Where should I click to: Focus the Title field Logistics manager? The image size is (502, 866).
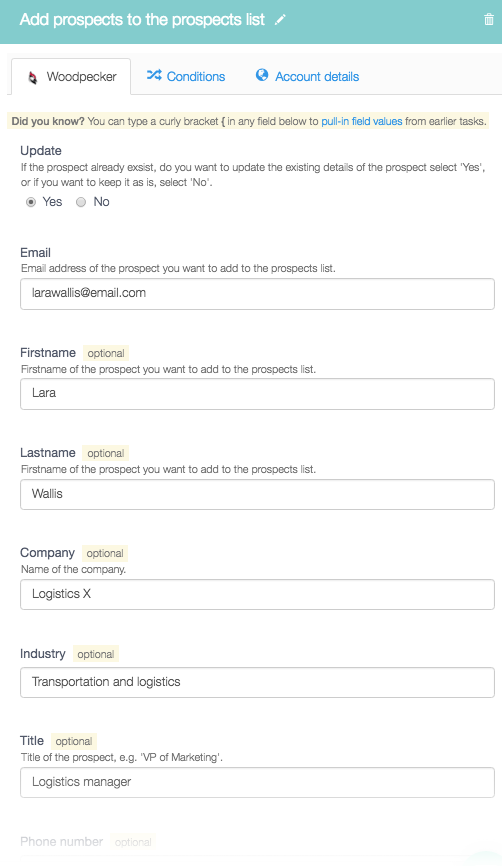pyautogui.click(x=257, y=782)
